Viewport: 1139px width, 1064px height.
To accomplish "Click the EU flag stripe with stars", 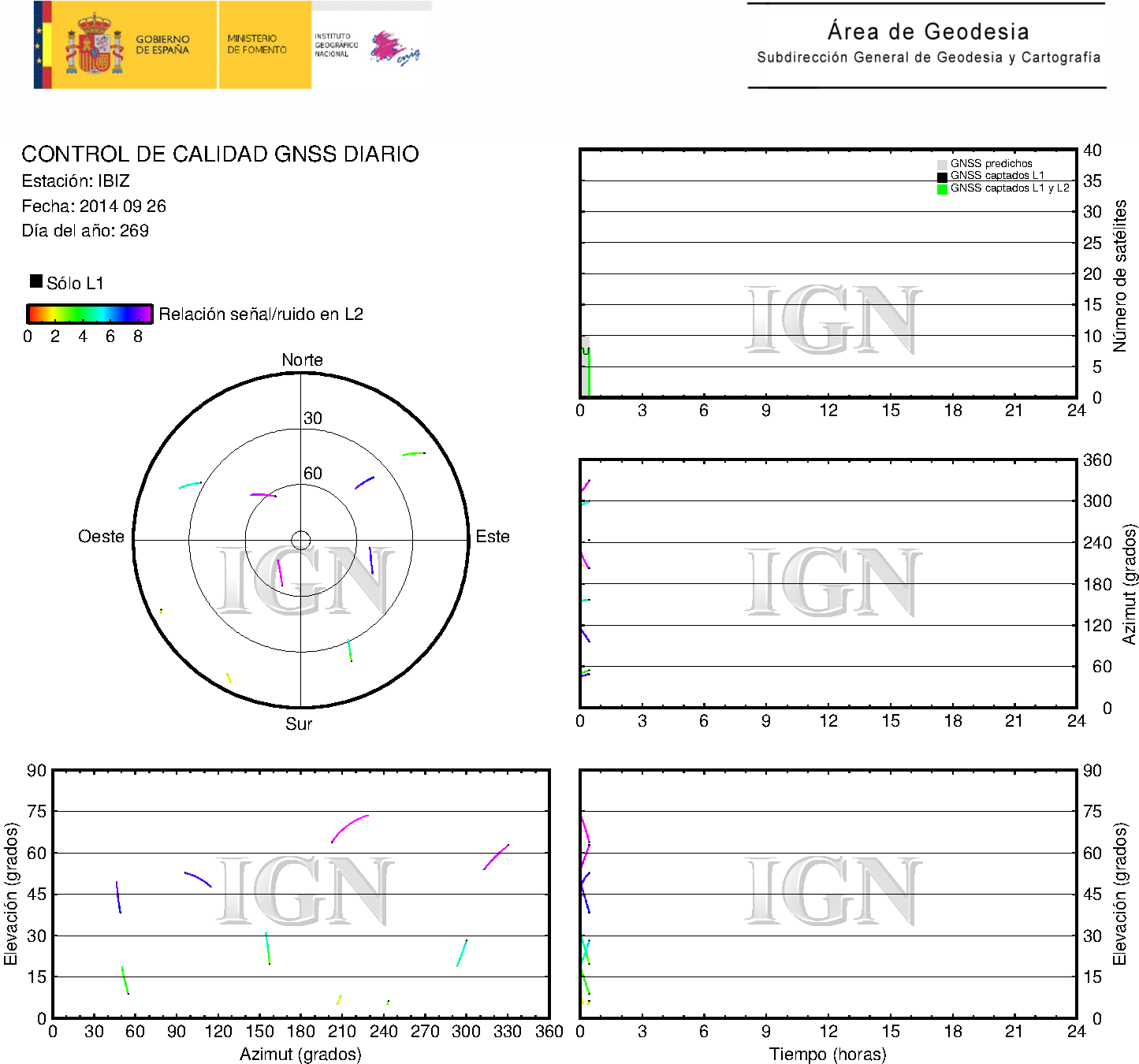I will pos(39,45).
